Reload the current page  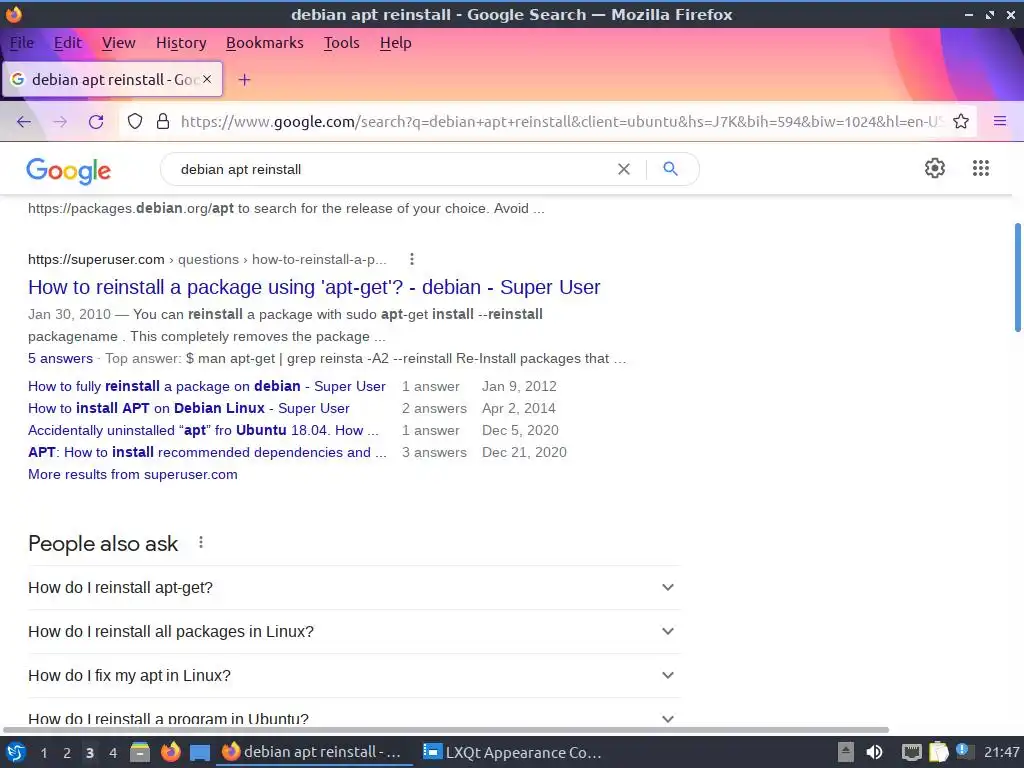(x=96, y=121)
